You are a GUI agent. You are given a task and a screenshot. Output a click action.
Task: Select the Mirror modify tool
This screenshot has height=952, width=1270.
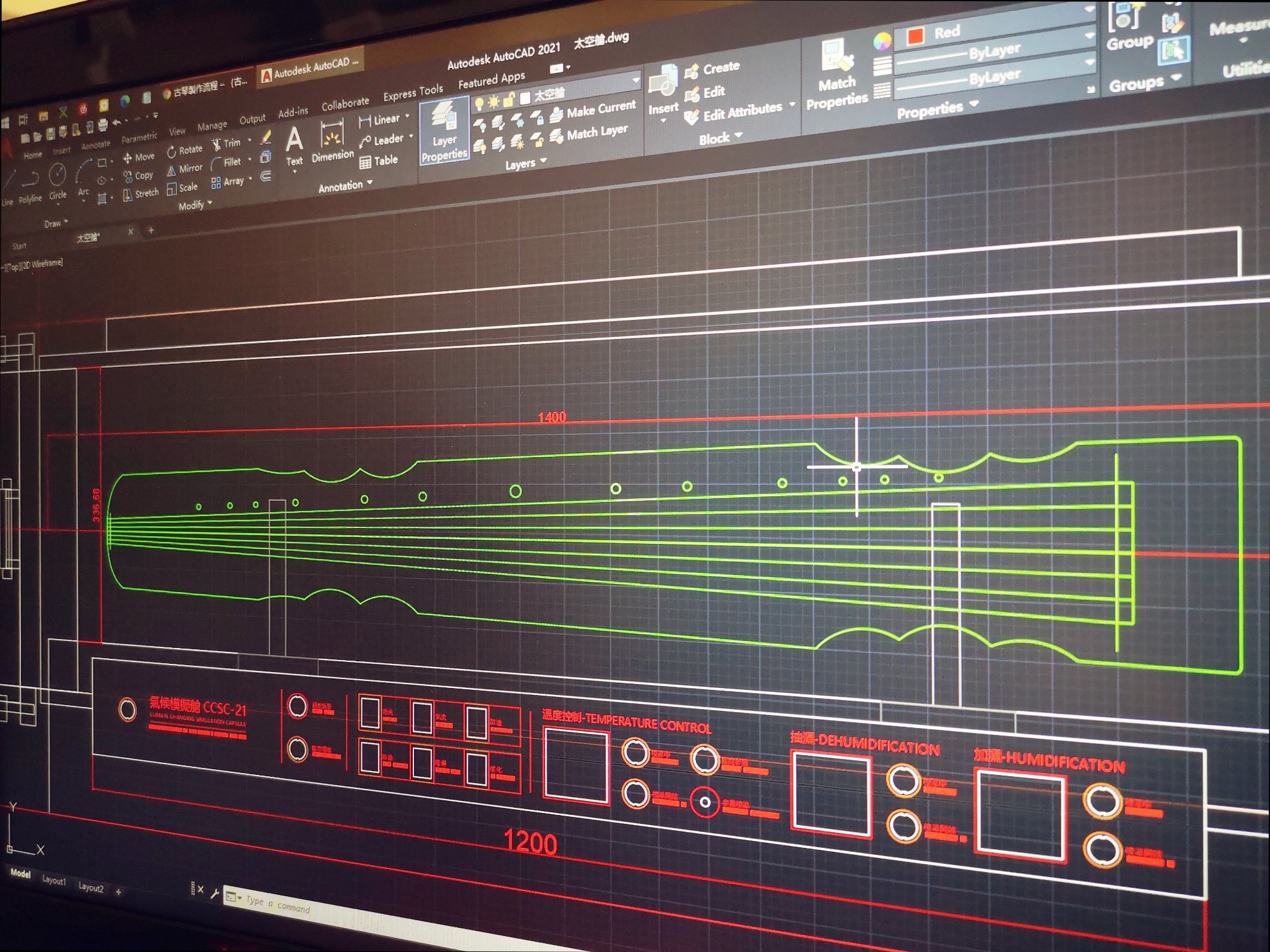coord(184,169)
